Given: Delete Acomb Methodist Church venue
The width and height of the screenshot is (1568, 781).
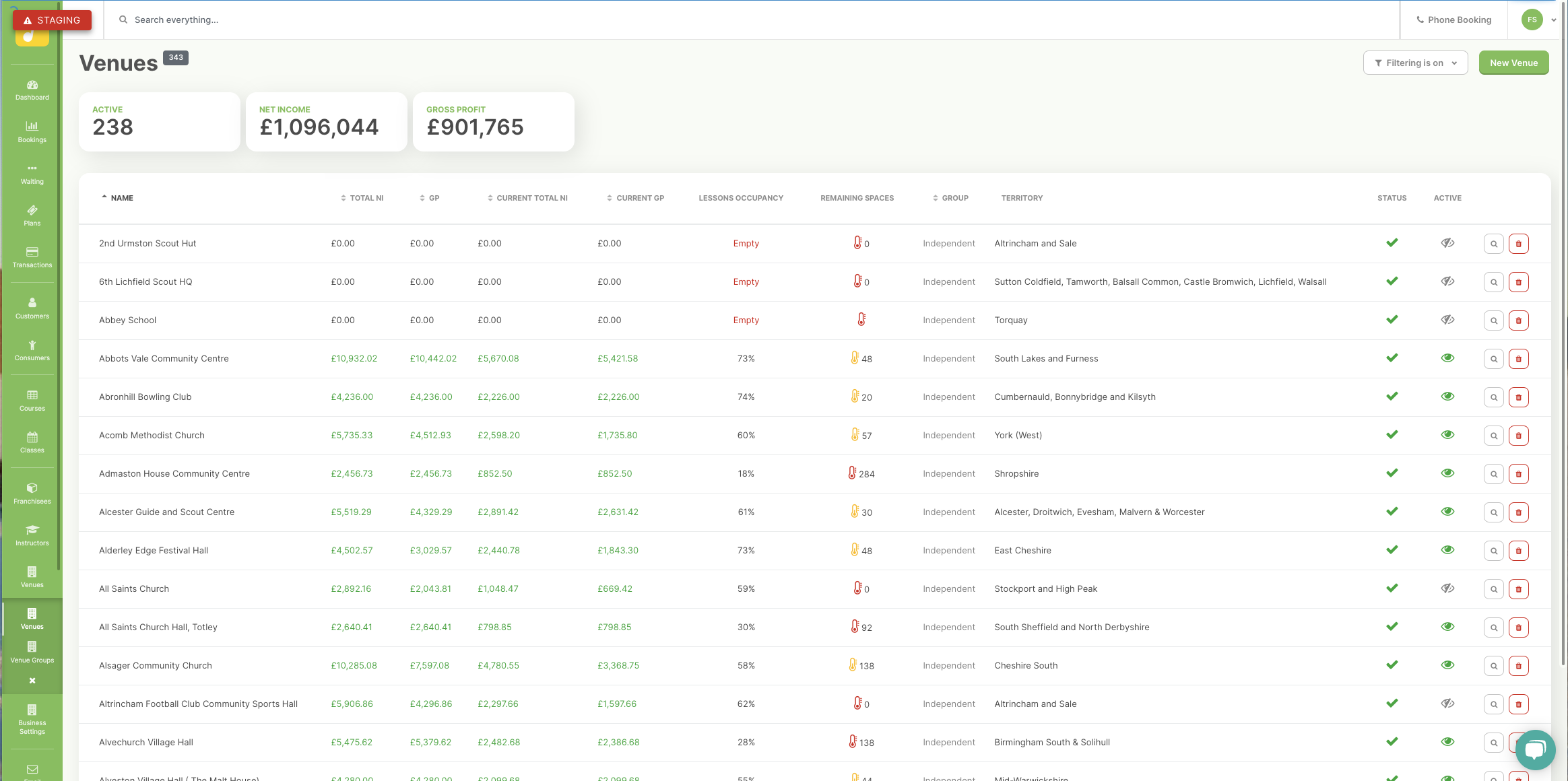Looking at the screenshot, I should coord(1519,436).
